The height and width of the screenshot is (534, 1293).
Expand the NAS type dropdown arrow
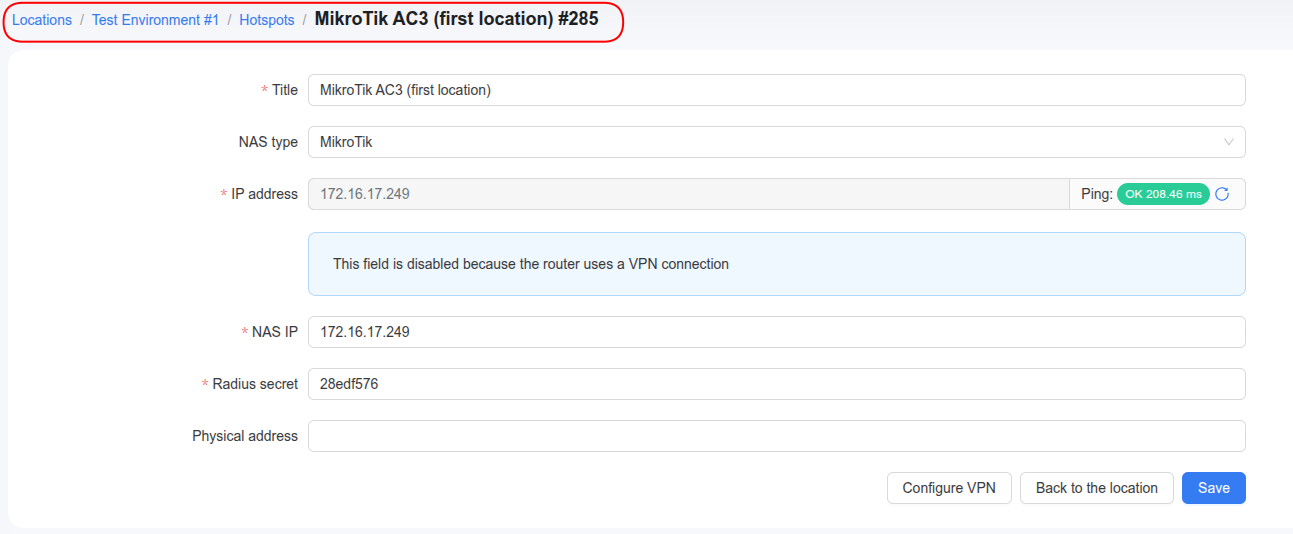(1229, 142)
